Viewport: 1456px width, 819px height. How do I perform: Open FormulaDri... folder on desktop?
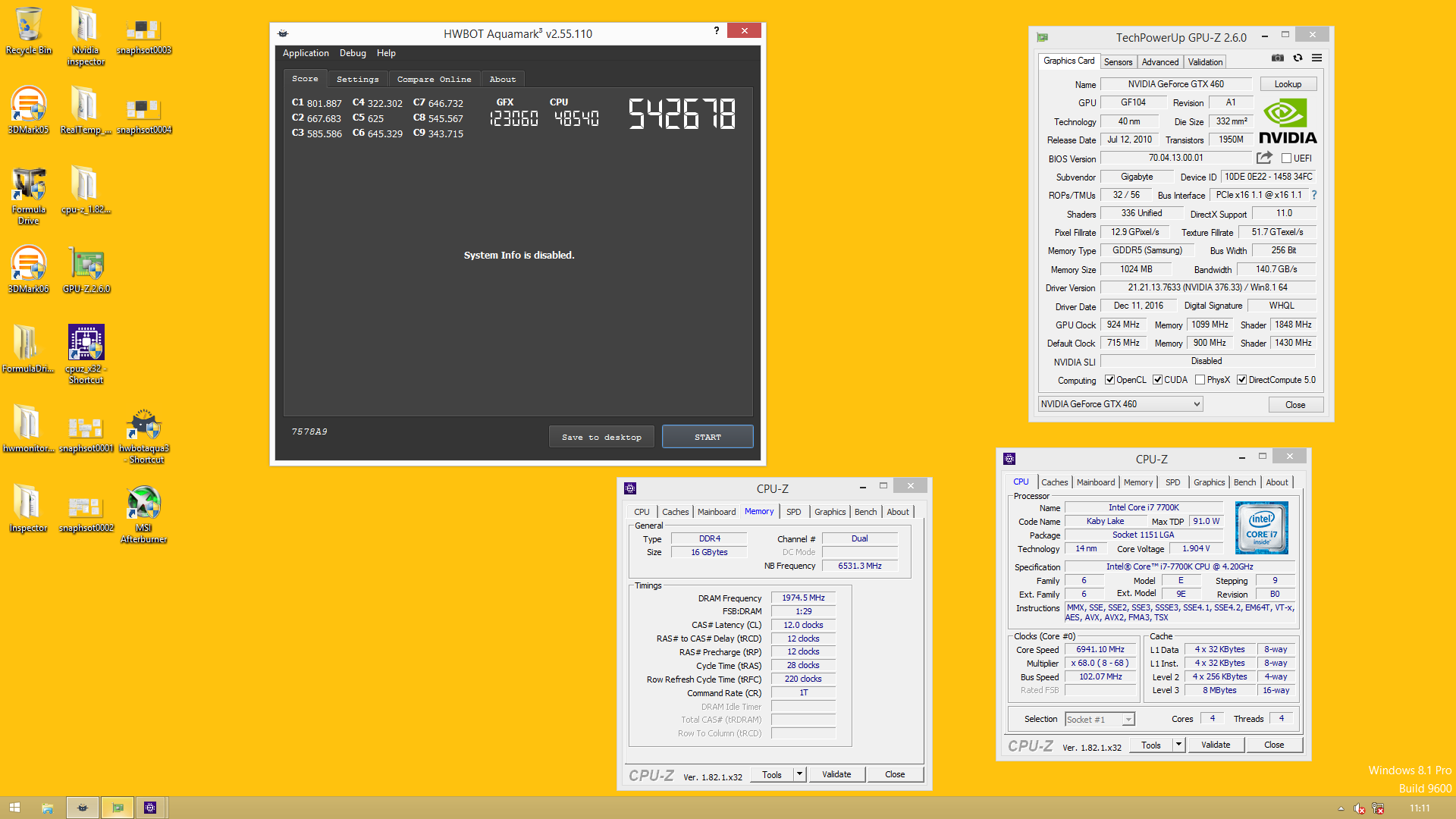pos(29,350)
